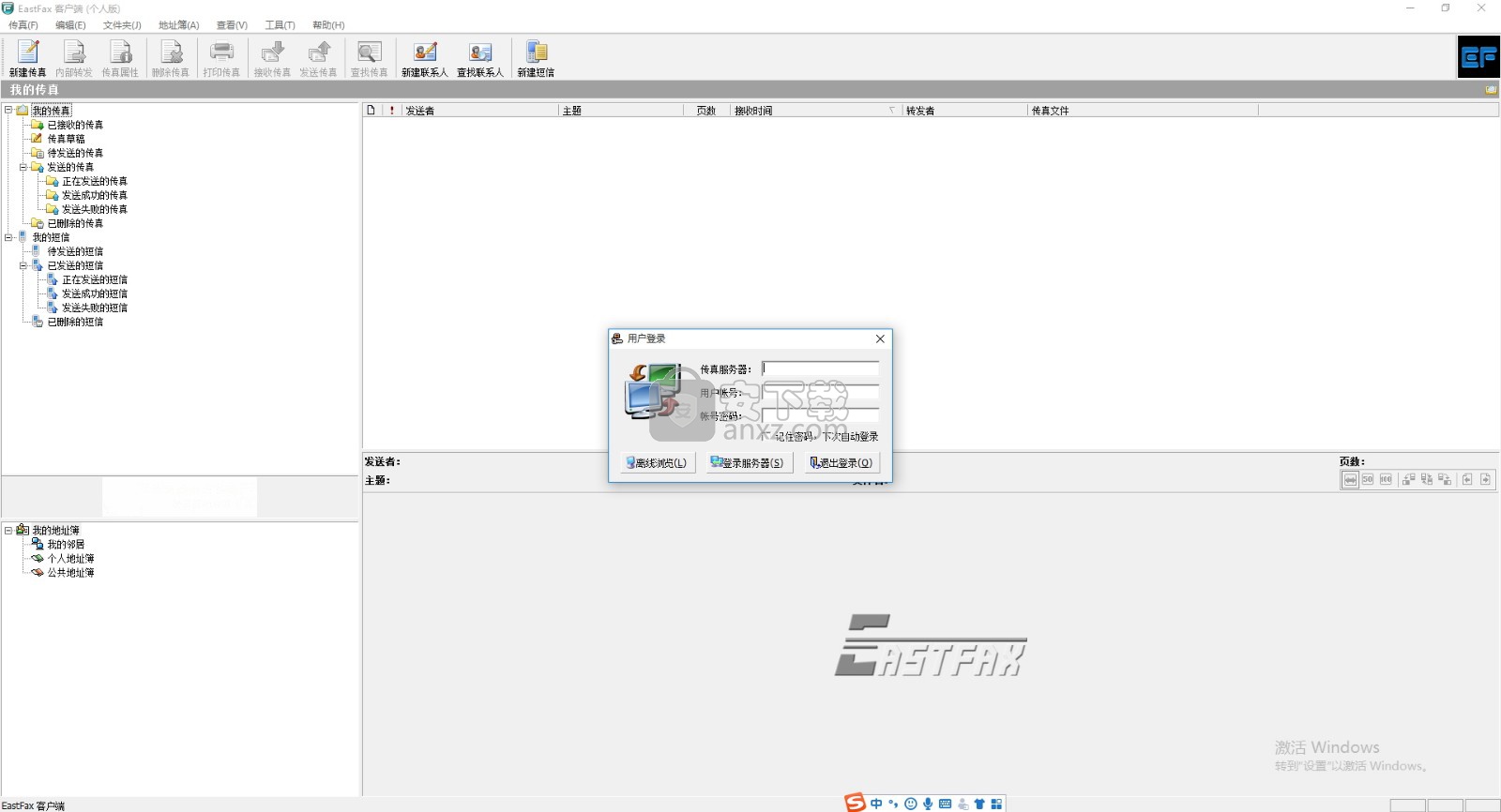Open the 文件夹(J) menu
The width and height of the screenshot is (1501, 812).
122,25
